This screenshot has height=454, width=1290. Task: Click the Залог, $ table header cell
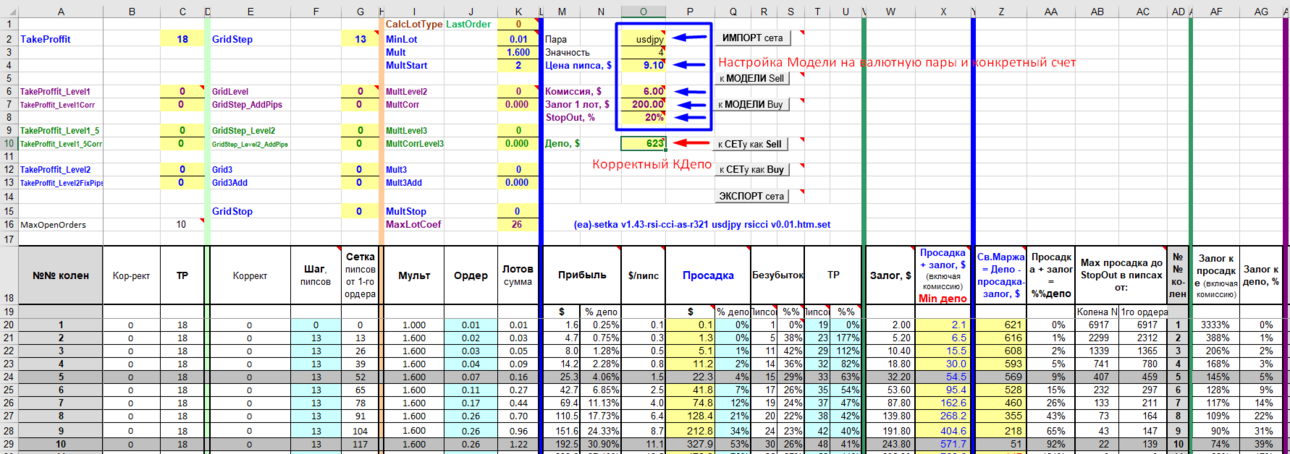point(890,274)
